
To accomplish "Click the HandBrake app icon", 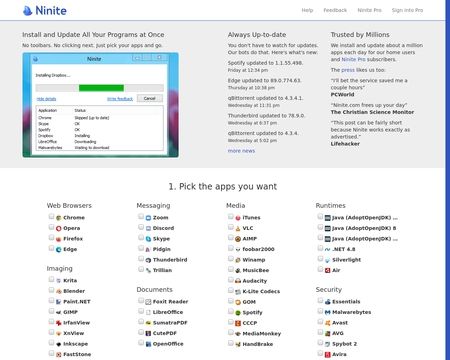I will [x=238, y=344].
